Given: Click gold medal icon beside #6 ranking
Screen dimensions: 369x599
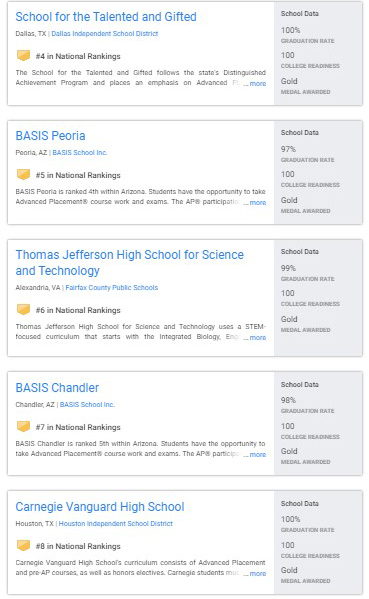Looking at the screenshot, I should pos(24,310).
